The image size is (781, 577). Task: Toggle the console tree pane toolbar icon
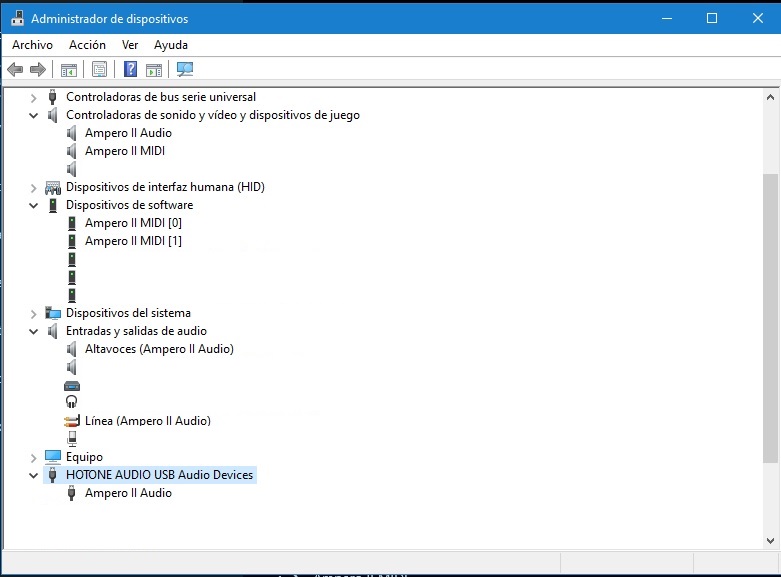coord(69,70)
